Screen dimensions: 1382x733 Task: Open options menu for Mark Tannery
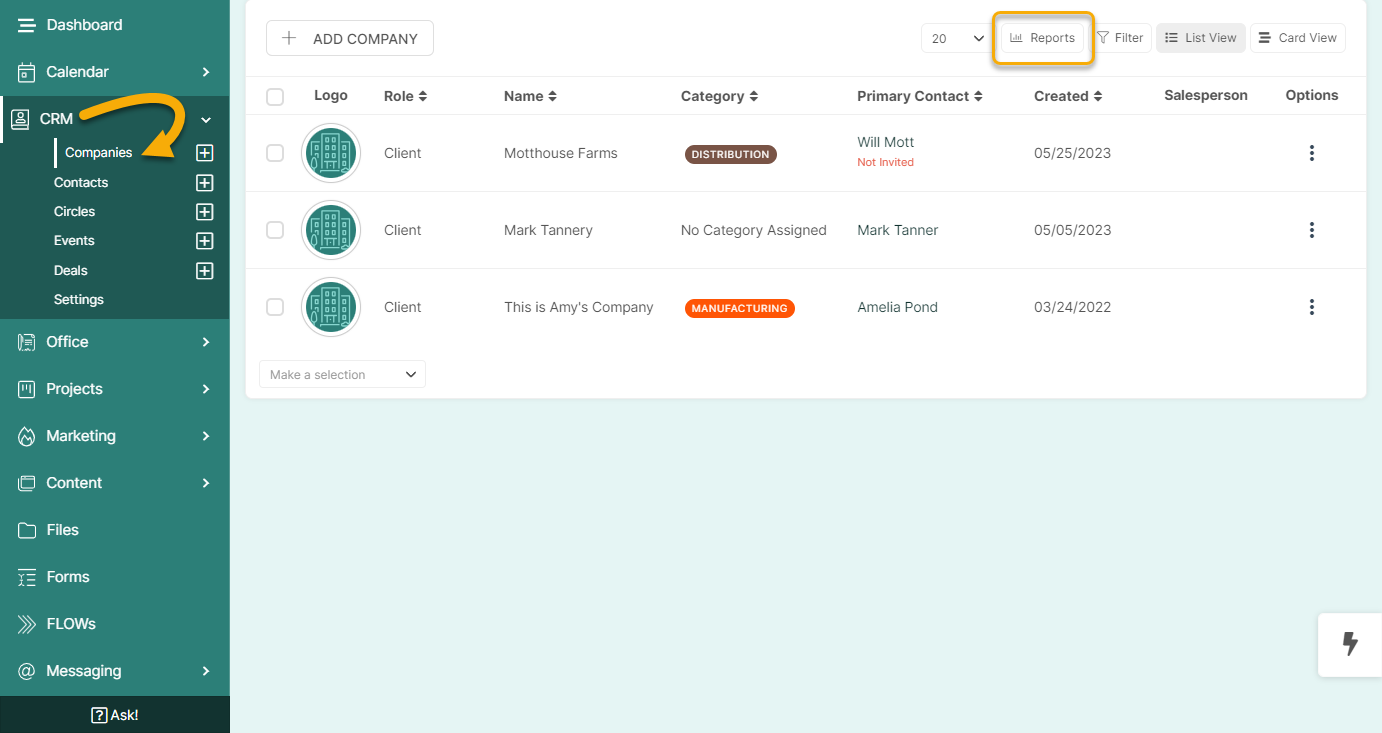1312,230
